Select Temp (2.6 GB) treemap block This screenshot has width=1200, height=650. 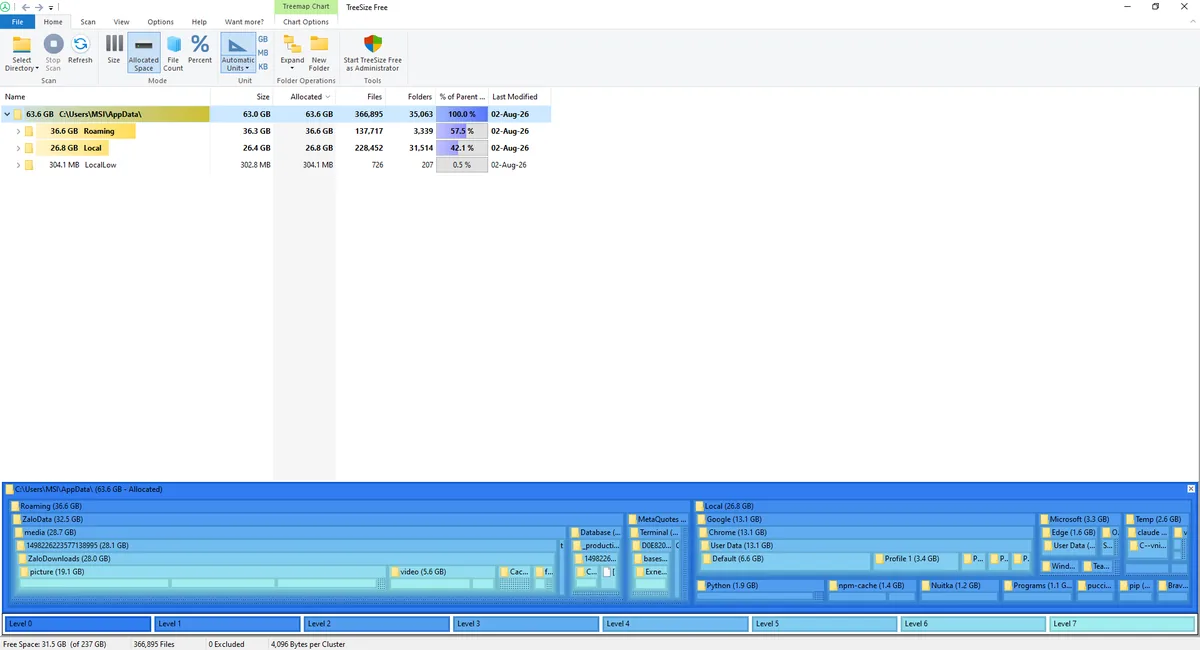point(1158,520)
